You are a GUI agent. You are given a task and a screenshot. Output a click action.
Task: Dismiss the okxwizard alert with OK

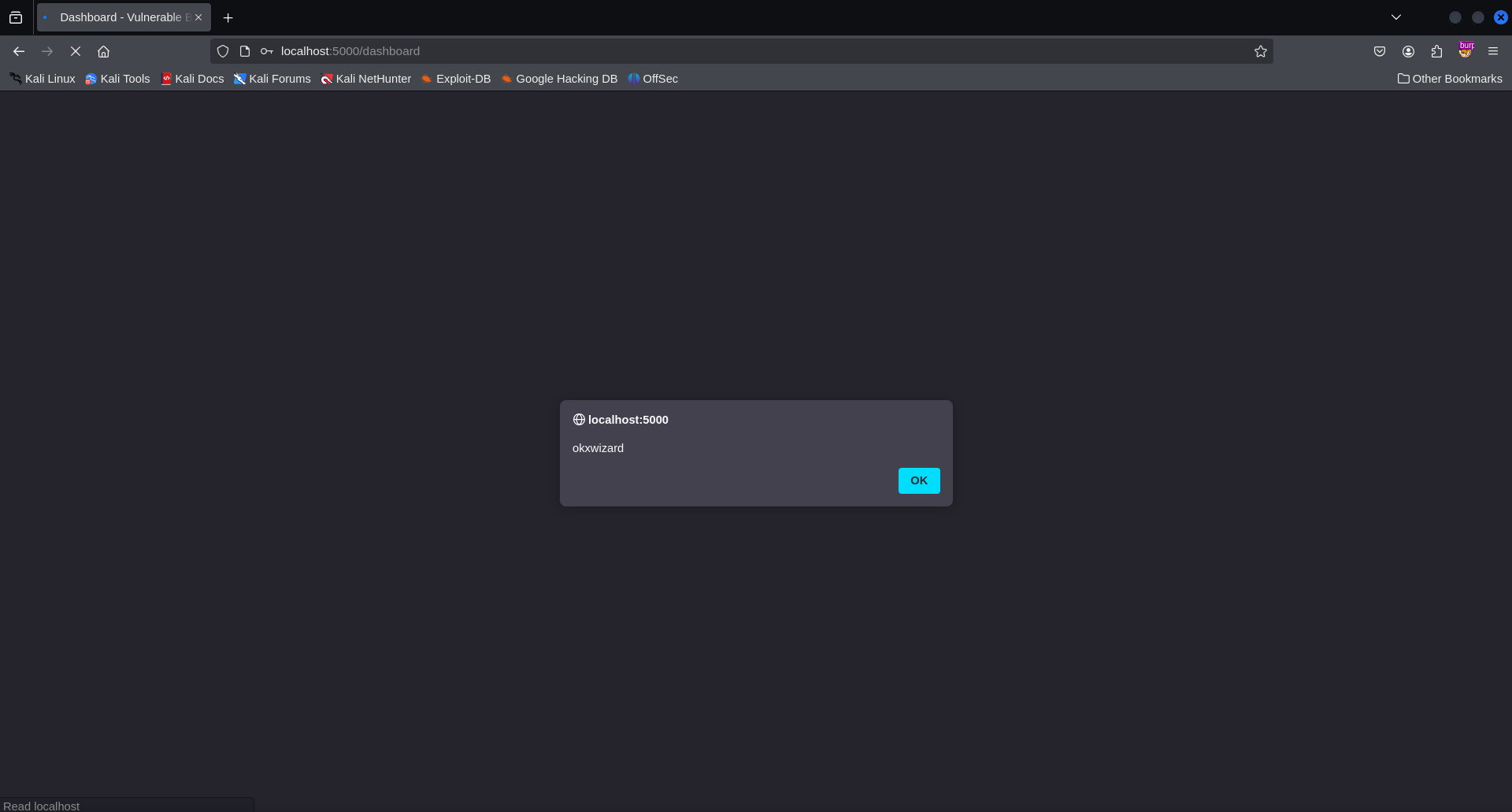(x=918, y=480)
